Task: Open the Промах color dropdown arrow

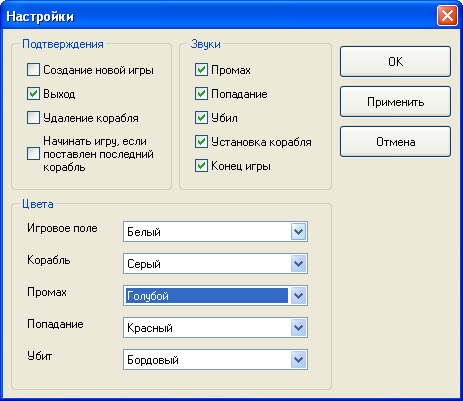Action: pyautogui.click(x=298, y=296)
